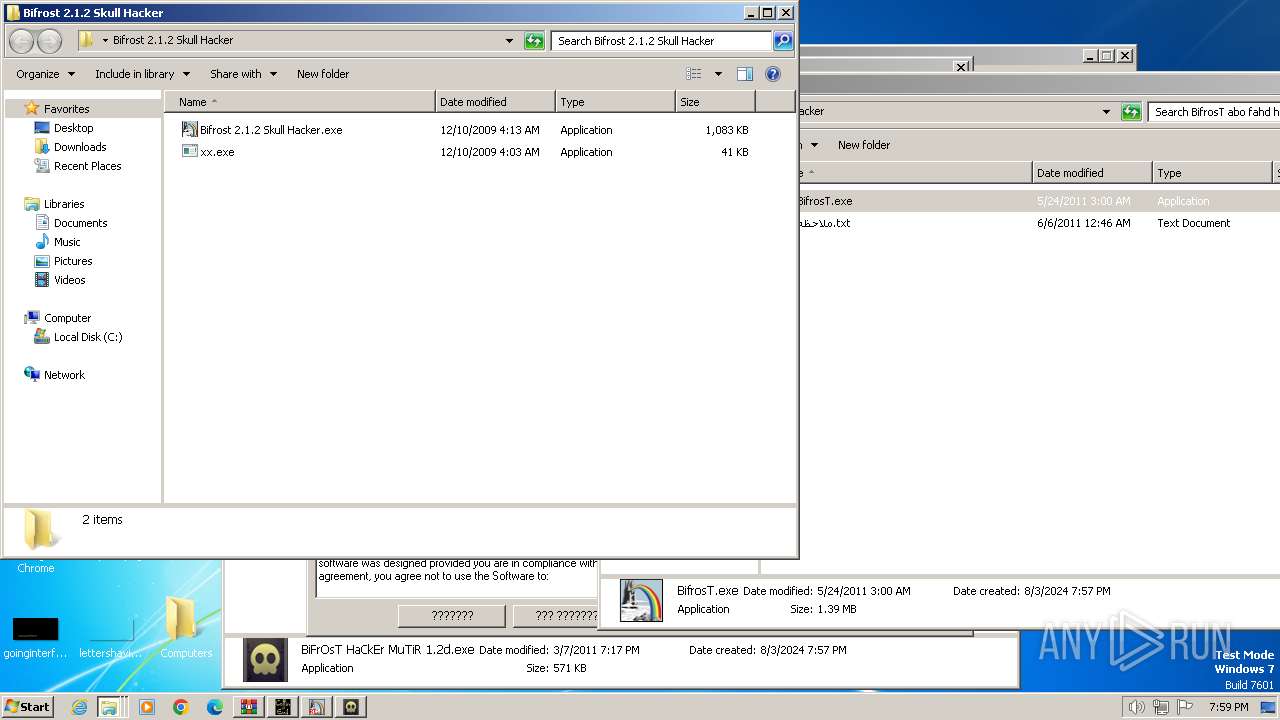Click the address bar path text

[x=173, y=41]
